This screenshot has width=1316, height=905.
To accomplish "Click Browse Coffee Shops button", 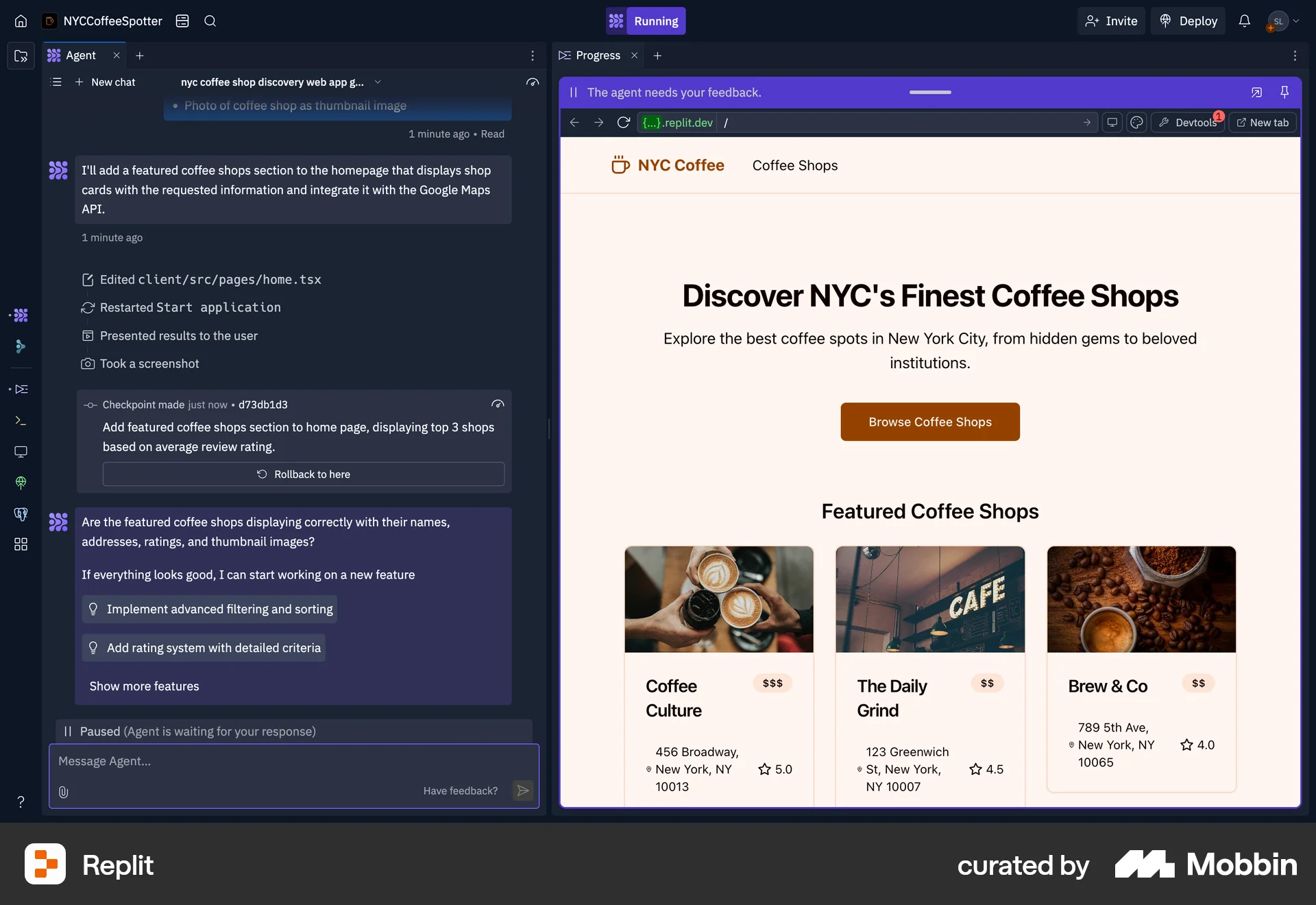I will (x=929, y=422).
